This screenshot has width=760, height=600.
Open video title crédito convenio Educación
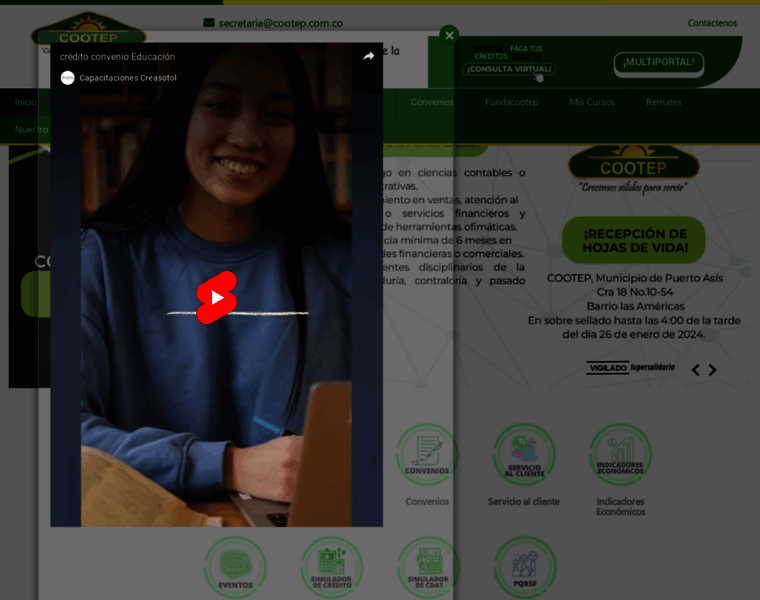coord(117,57)
